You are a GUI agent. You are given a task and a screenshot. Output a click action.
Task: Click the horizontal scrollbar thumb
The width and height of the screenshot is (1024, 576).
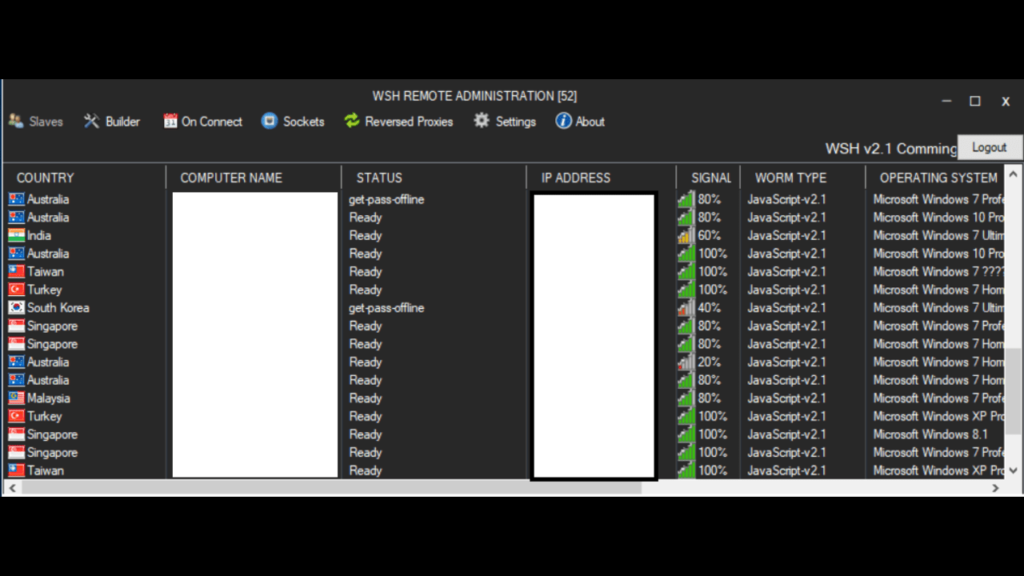(332, 488)
